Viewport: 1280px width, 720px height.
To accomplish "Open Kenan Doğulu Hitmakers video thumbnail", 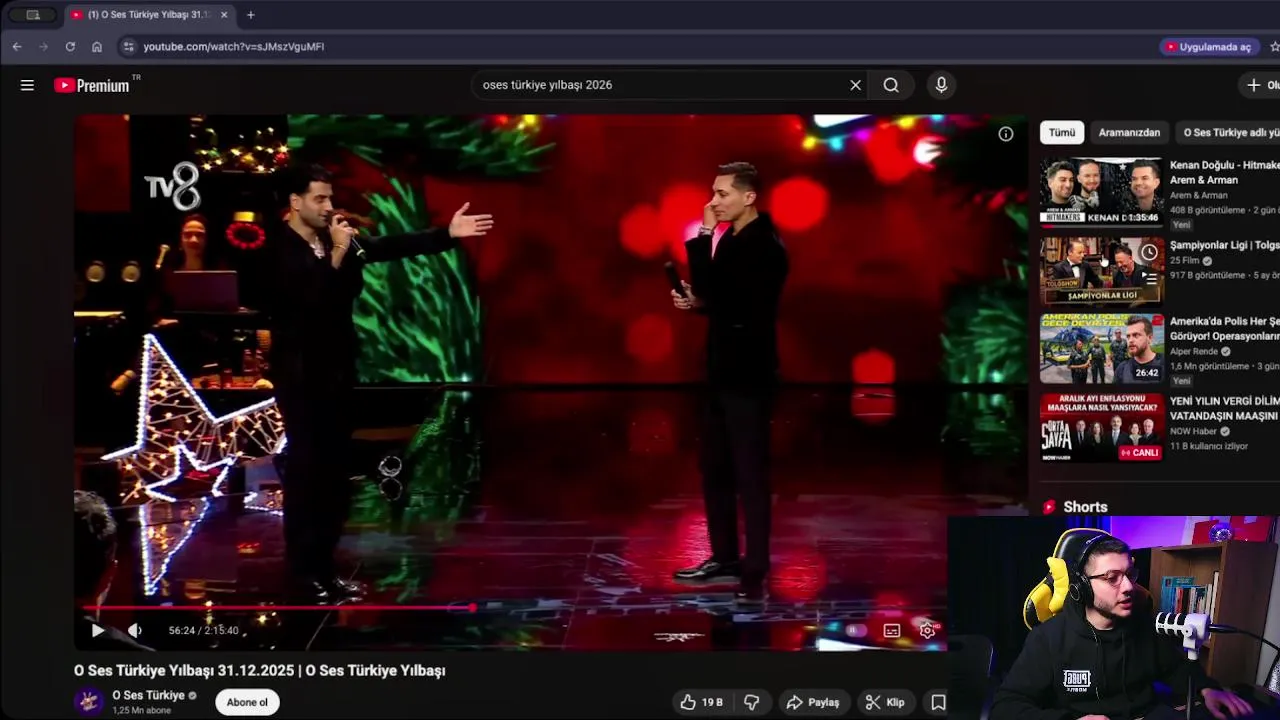I will coord(1102,192).
